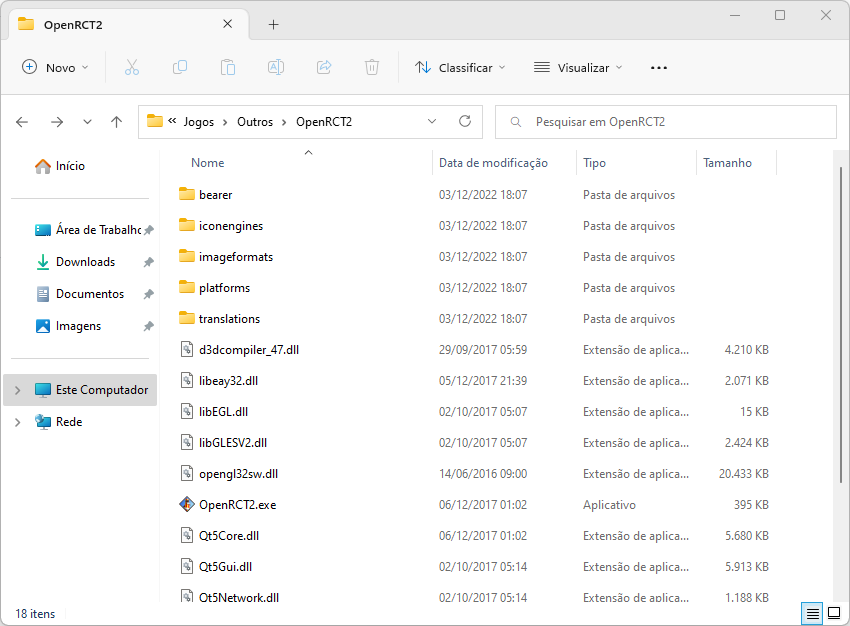
Task: Click the 14/06/2016 09:00 date cell
Action: coord(483,474)
